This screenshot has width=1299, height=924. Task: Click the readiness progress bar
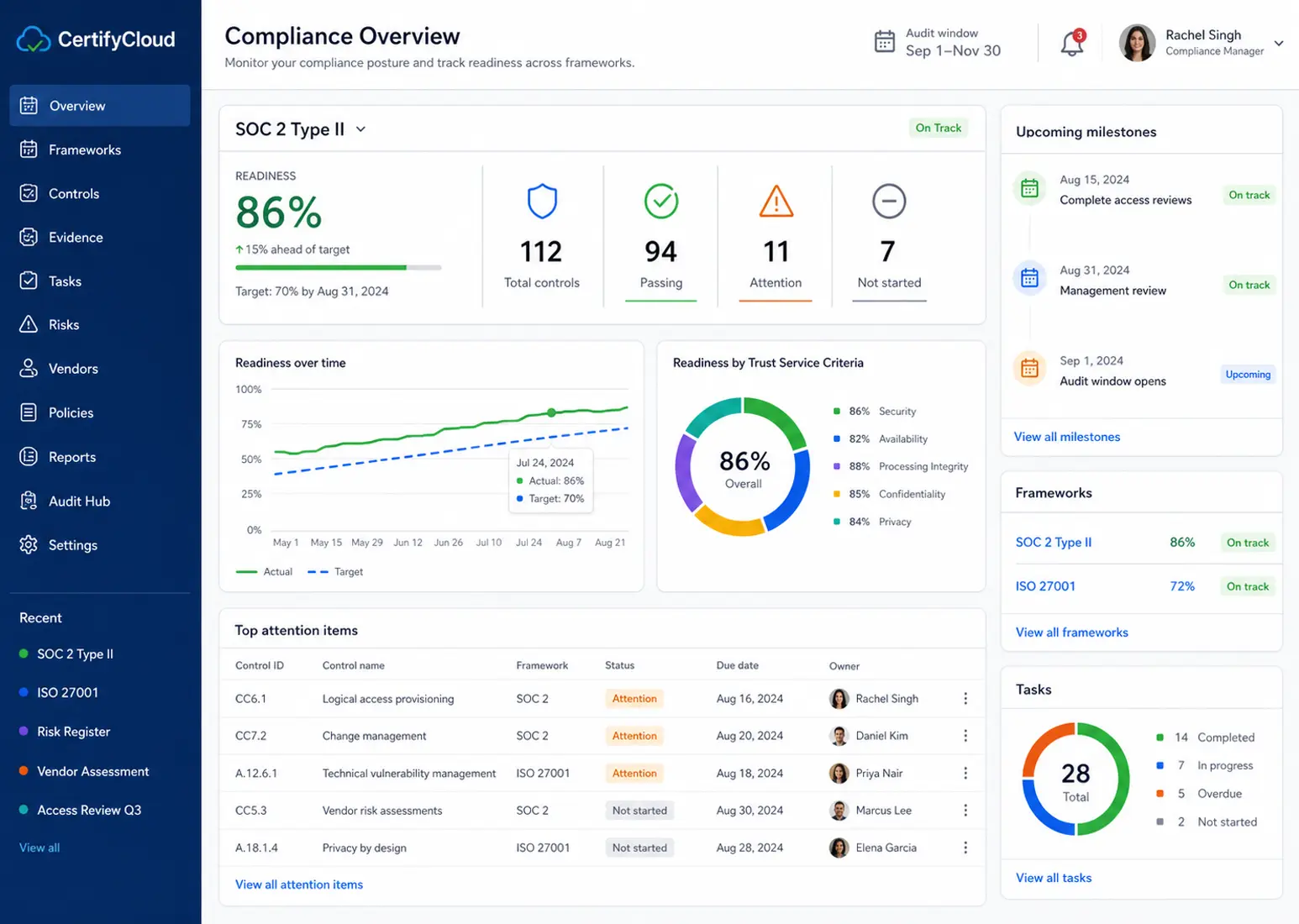[339, 268]
